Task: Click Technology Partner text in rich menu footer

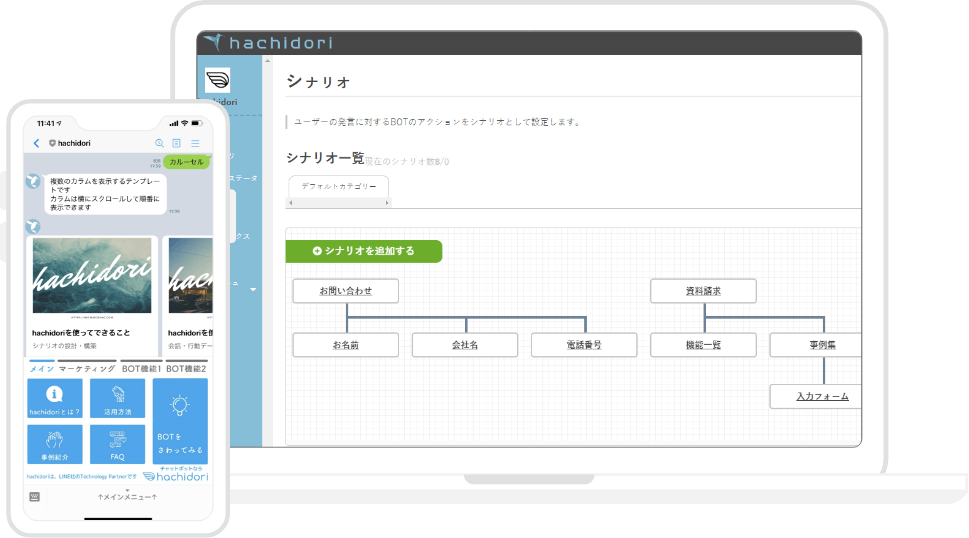Action: (82, 476)
